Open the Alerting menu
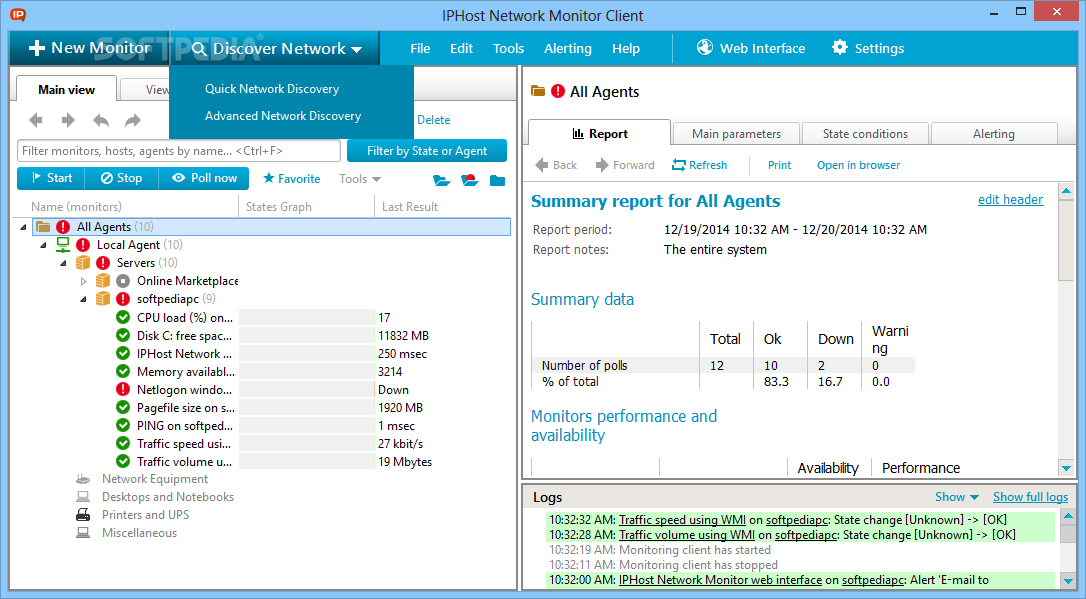The height and width of the screenshot is (599, 1086). tap(568, 48)
